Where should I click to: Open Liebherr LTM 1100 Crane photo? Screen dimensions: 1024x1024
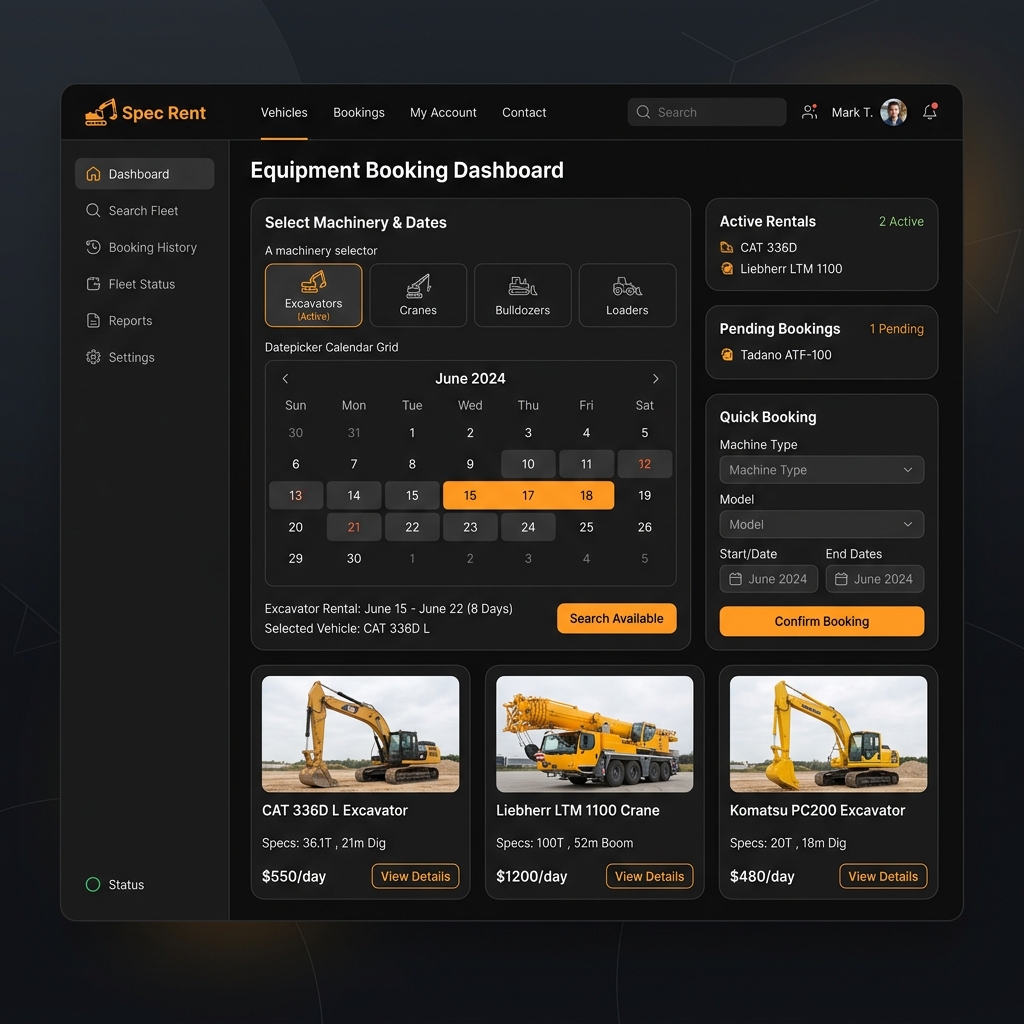pyautogui.click(x=594, y=734)
